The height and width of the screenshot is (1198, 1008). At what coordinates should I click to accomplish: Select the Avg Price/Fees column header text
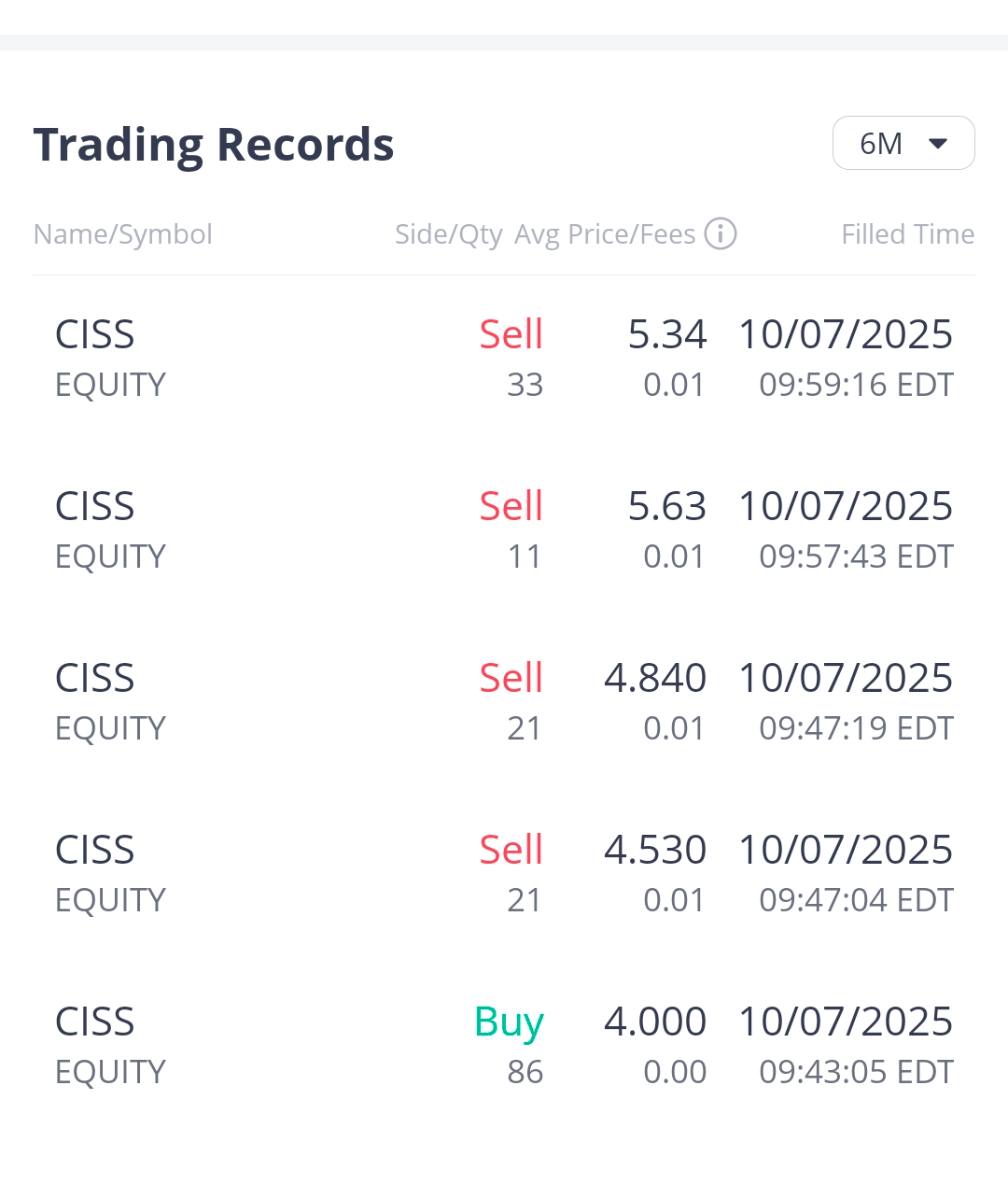(x=605, y=233)
